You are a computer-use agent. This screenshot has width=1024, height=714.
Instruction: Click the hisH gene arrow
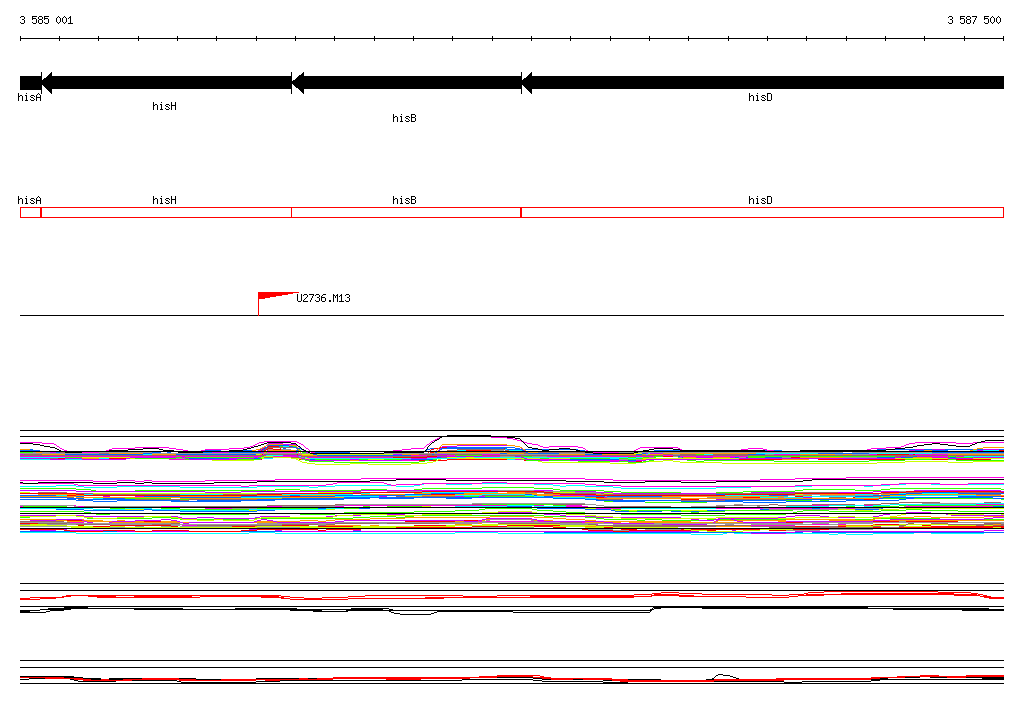click(x=167, y=83)
